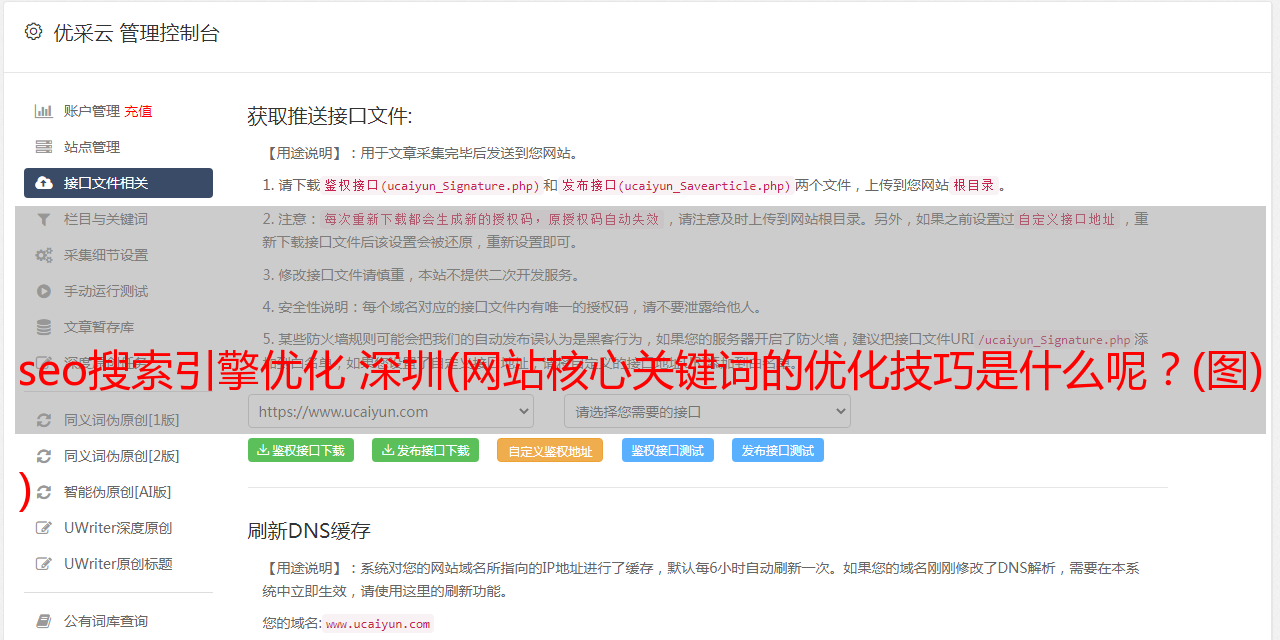This screenshot has height=640, width=1280.
Task: Click the edit icon for UWriter深度原创
Action: click(44, 528)
